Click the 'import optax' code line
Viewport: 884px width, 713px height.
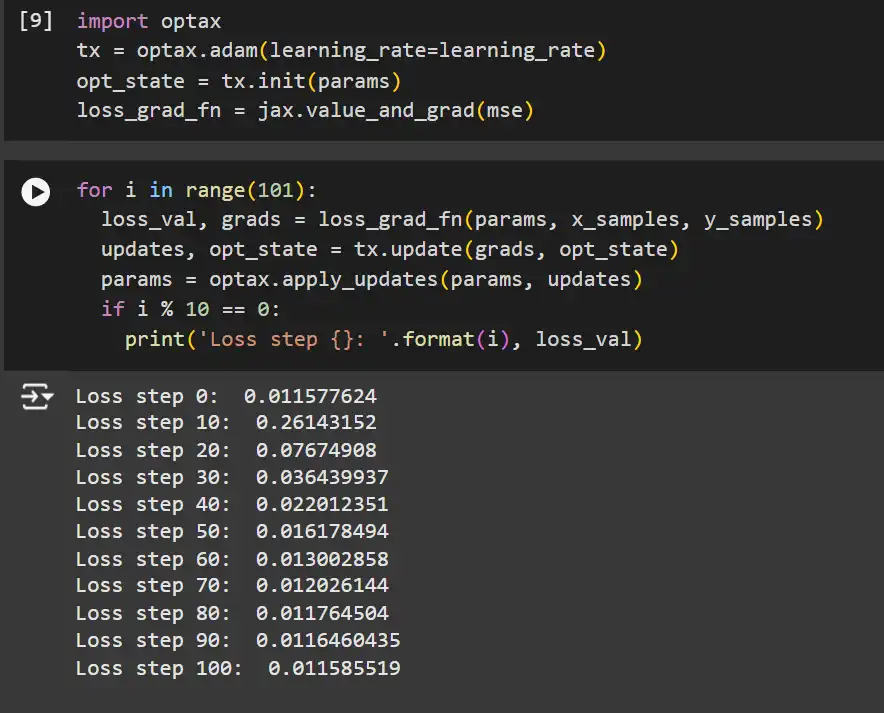click(149, 21)
